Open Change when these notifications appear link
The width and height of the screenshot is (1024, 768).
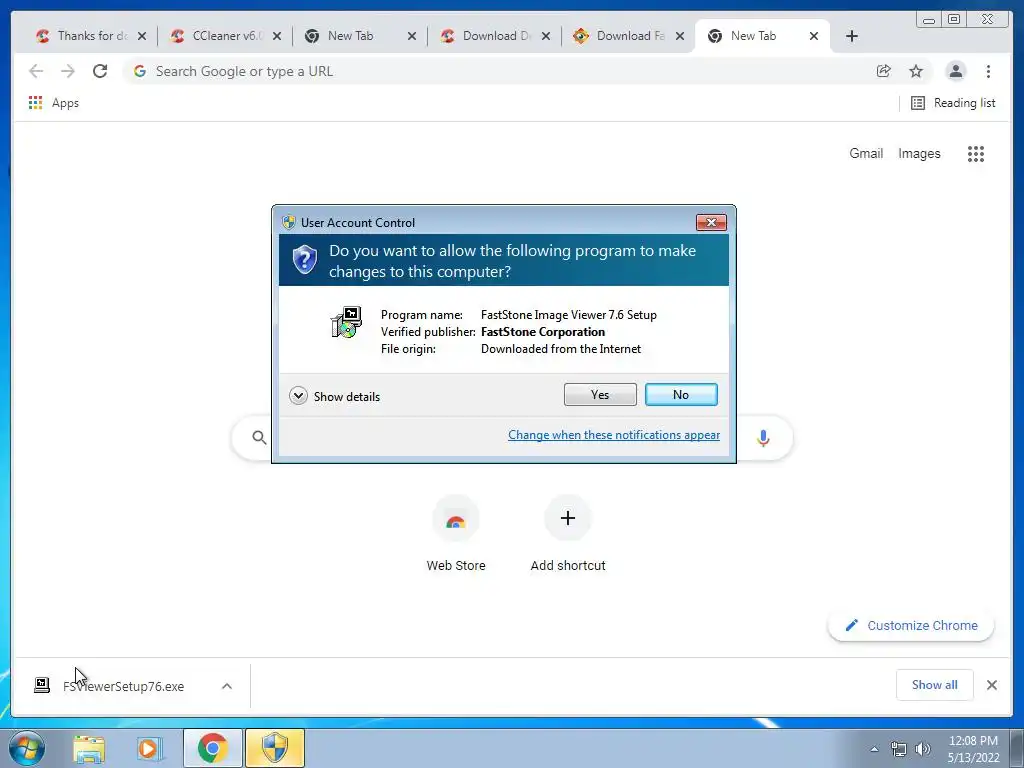tap(614, 435)
